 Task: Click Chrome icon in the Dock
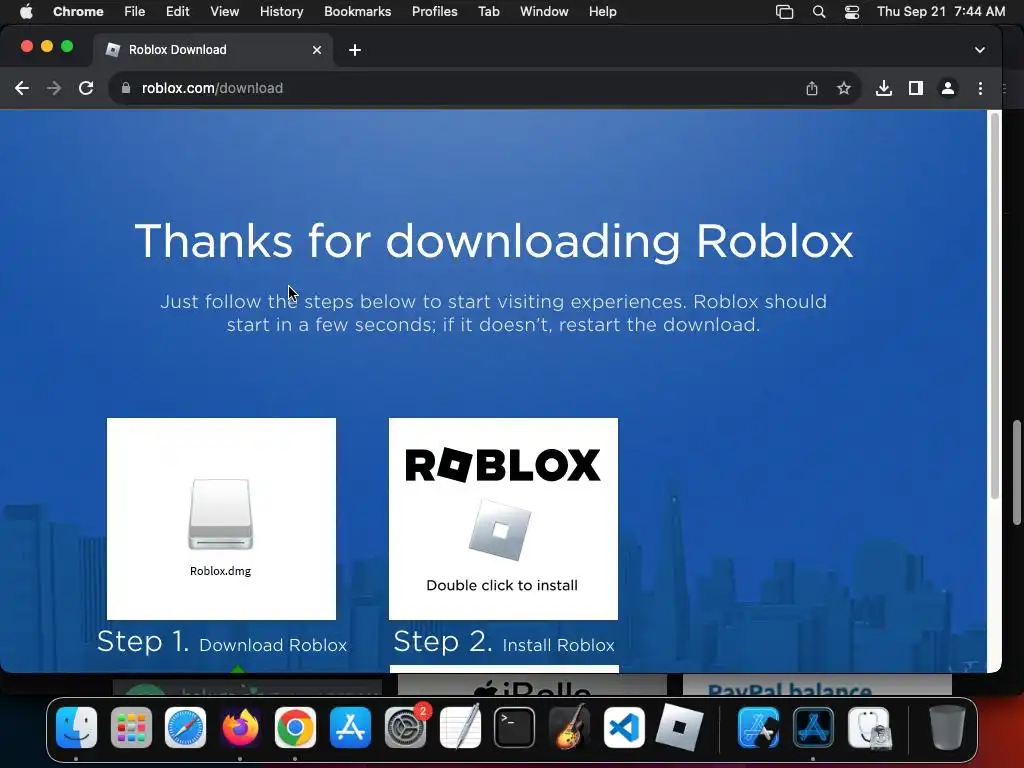(x=295, y=727)
